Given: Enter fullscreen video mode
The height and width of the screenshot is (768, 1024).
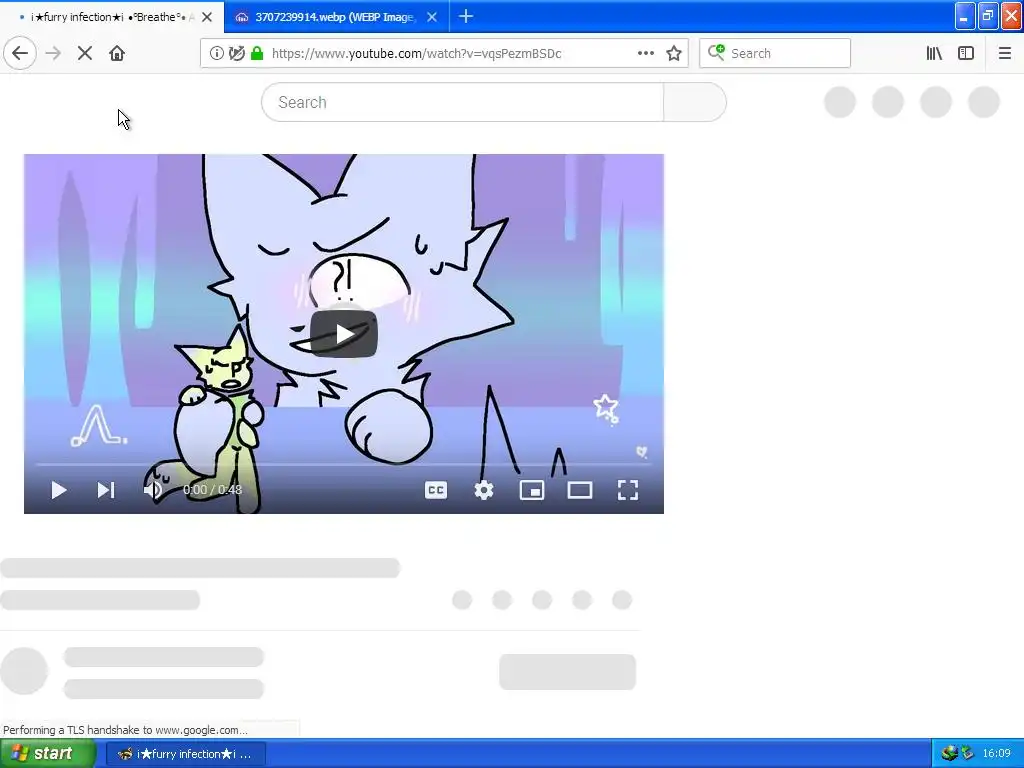Looking at the screenshot, I should (x=628, y=490).
